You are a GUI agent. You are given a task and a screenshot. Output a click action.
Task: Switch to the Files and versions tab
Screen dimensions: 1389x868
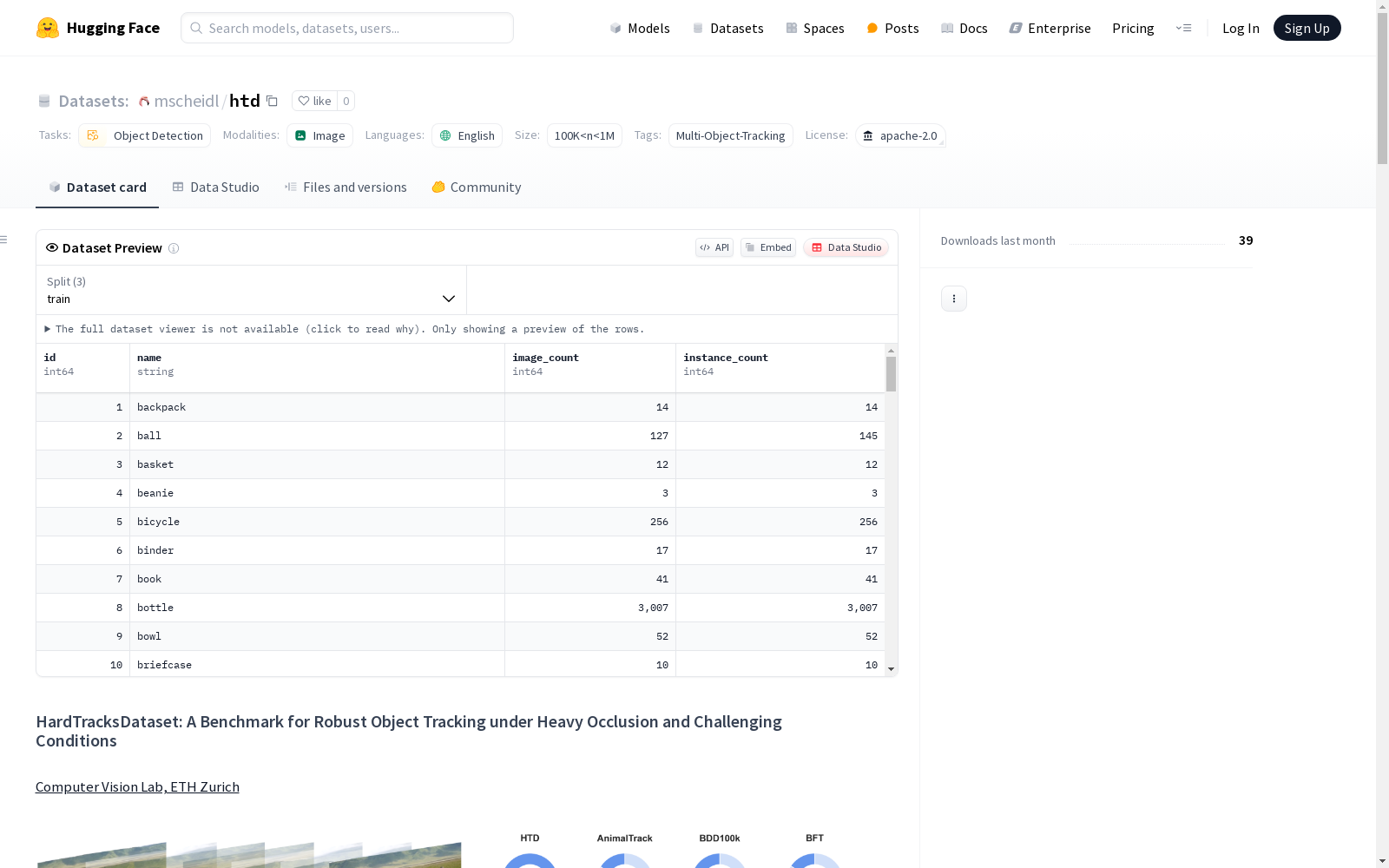[346, 187]
